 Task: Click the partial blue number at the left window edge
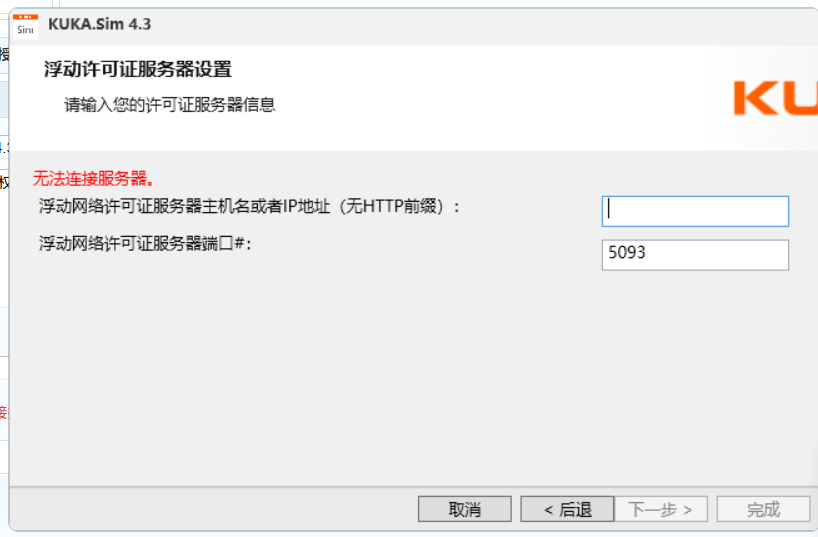pos(4,147)
